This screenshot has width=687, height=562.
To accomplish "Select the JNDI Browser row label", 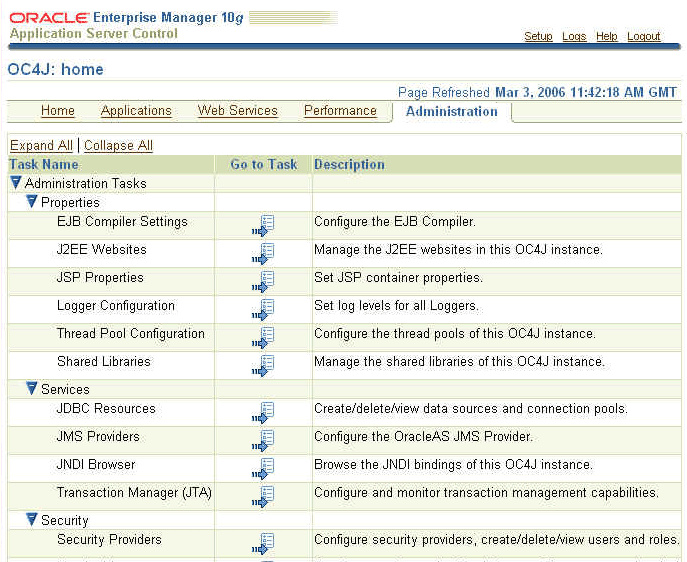I will coord(96,465).
